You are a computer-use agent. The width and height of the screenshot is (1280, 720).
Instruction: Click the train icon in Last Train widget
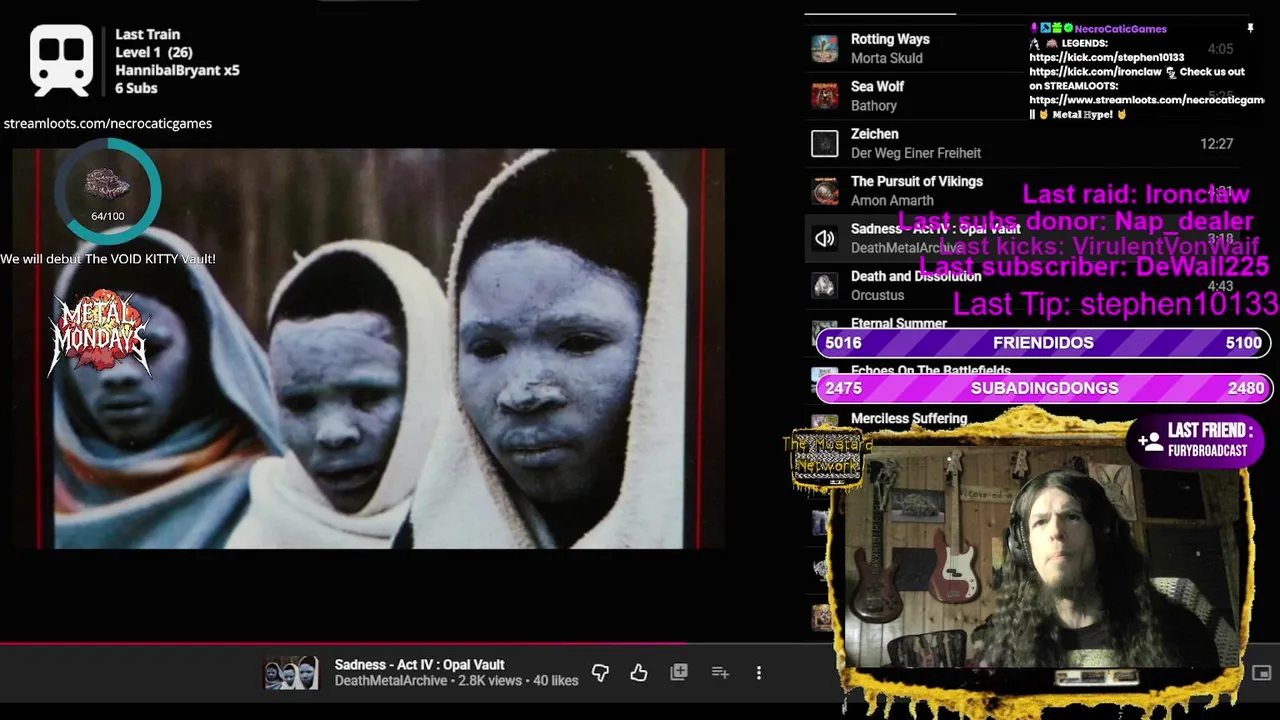62,60
